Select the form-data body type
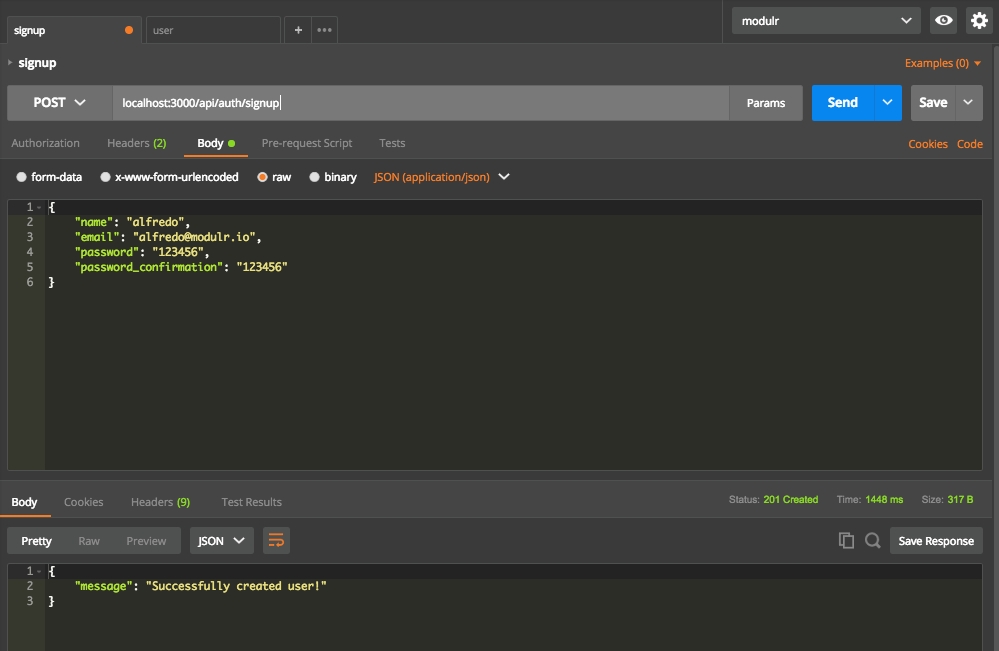 tap(22, 177)
